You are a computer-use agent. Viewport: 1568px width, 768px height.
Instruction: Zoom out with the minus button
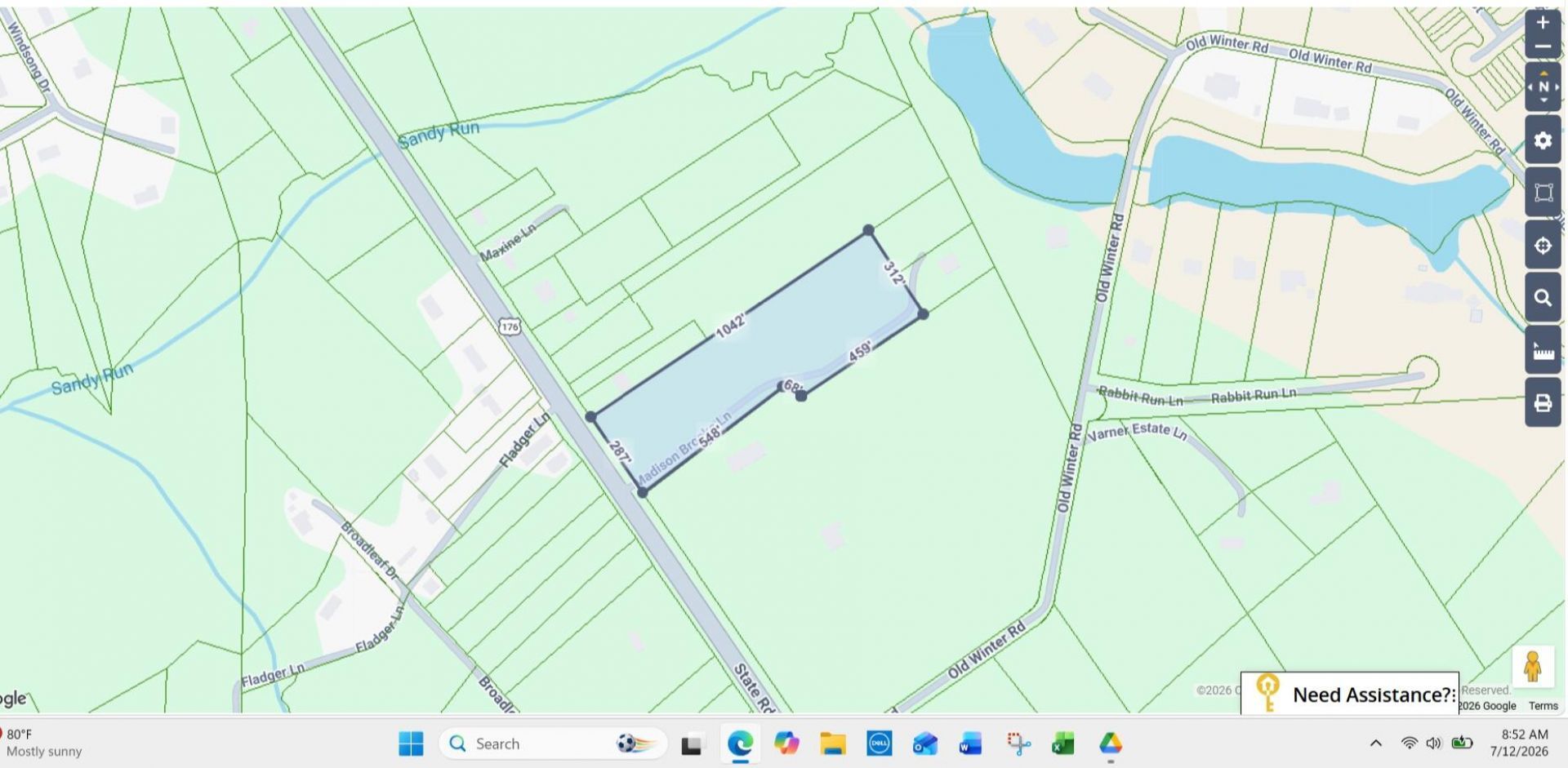1542,47
